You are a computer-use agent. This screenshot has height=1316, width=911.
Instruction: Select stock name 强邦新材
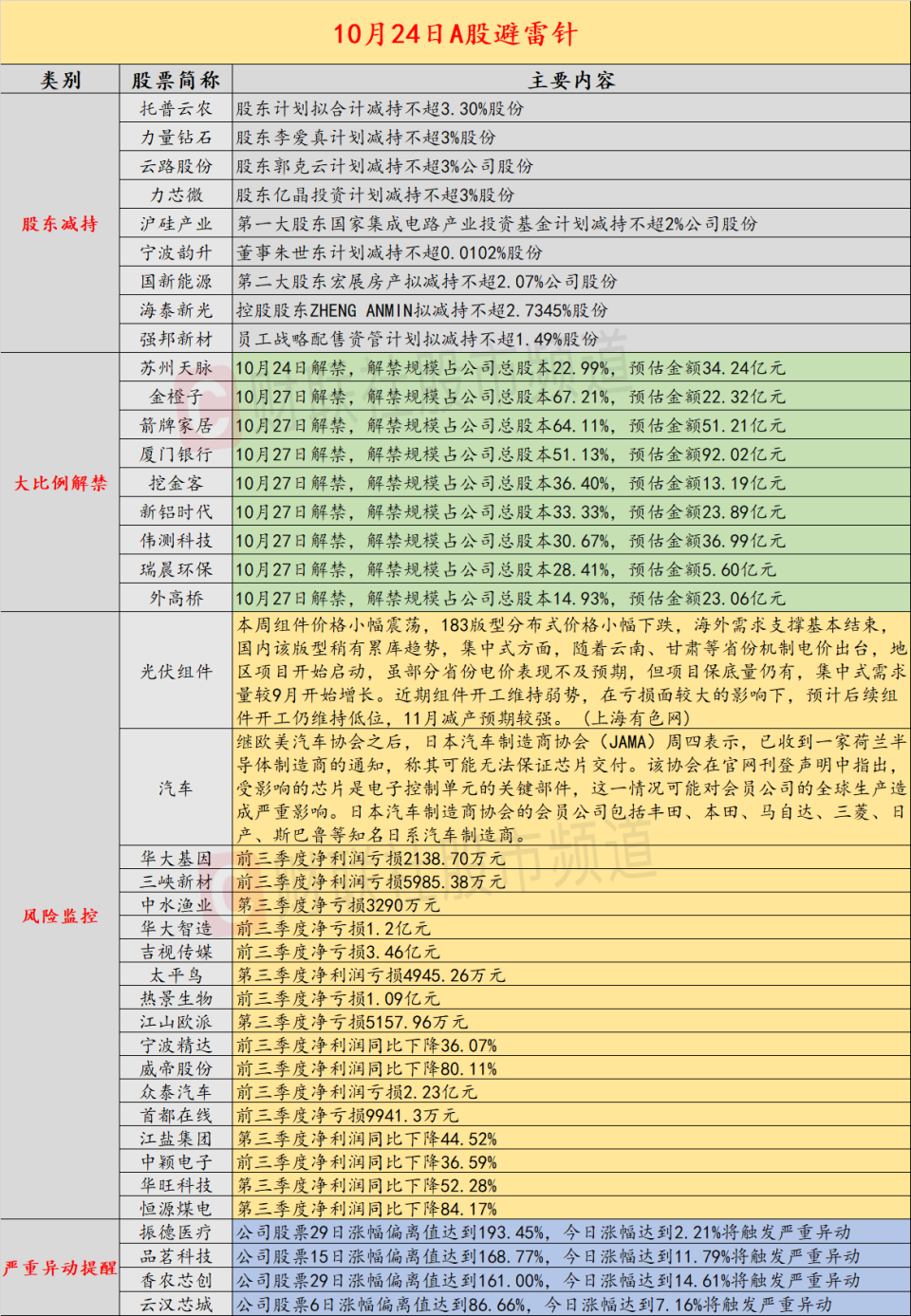(176, 339)
